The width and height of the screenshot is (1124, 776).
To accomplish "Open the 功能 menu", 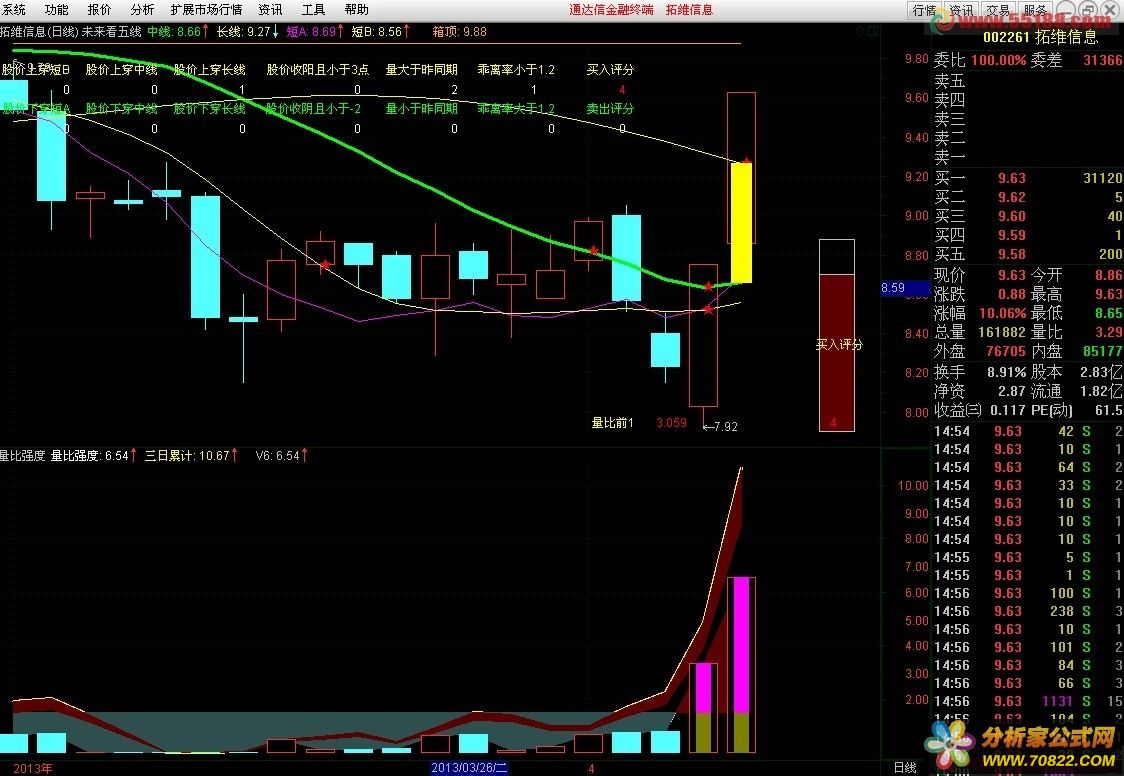I will (x=56, y=9).
